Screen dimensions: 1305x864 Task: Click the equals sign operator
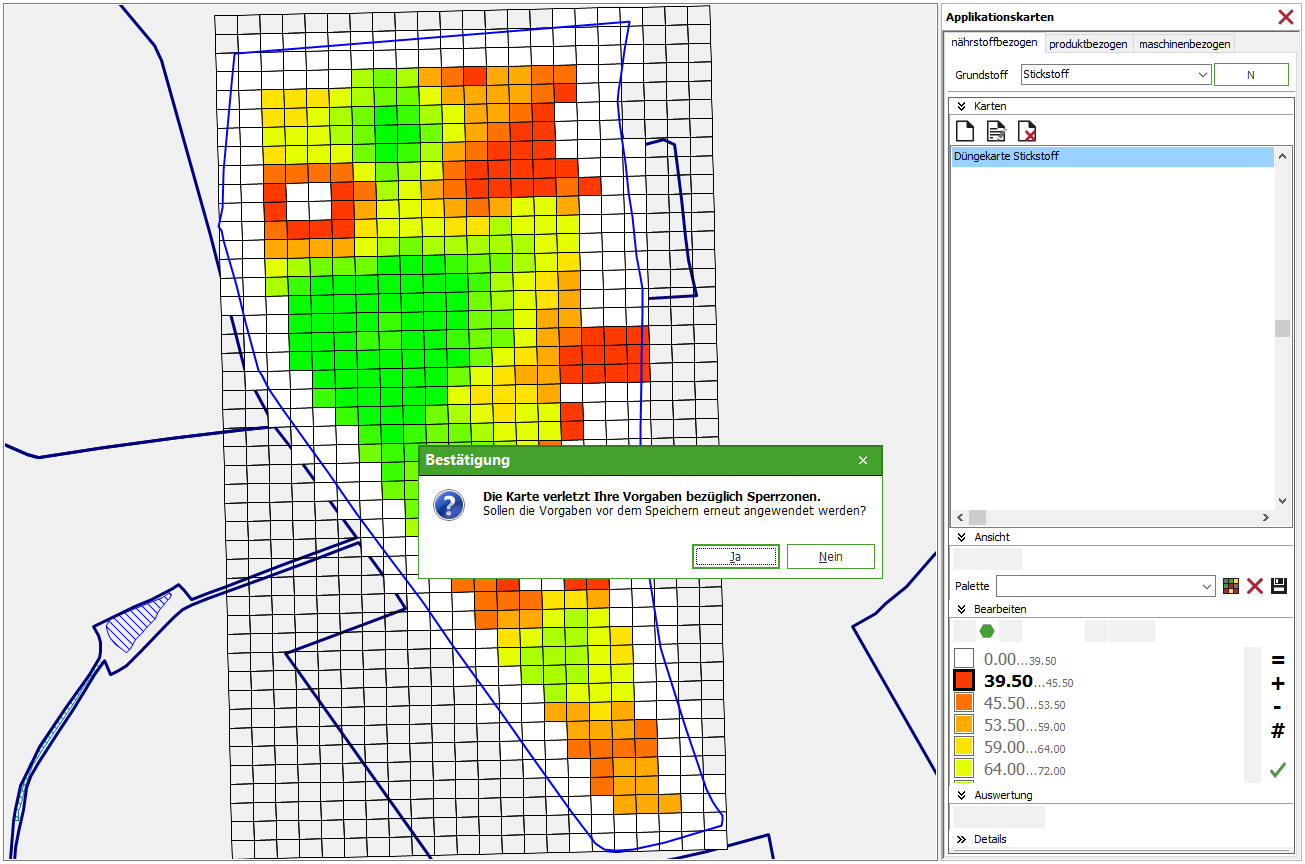coord(1277,660)
